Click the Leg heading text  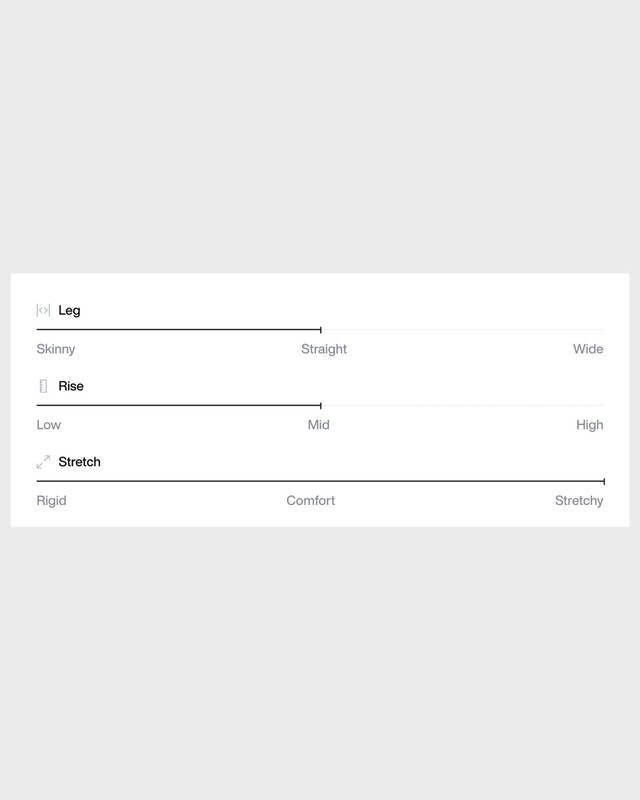click(69, 311)
